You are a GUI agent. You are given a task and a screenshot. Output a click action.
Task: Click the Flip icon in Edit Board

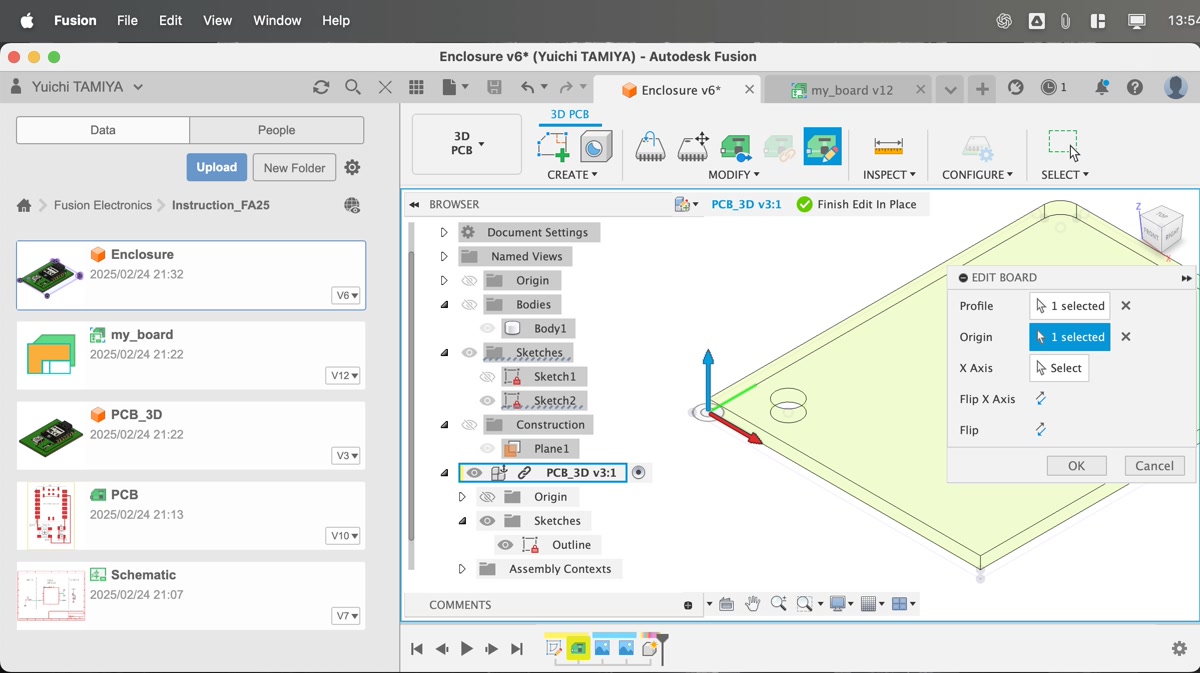1041,430
